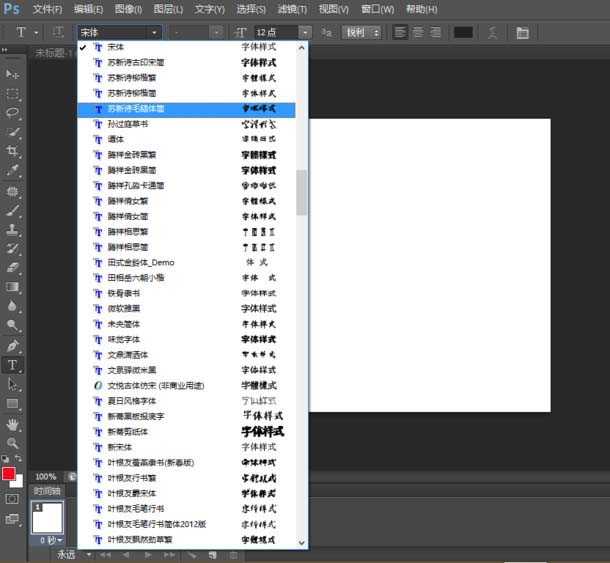Select the History Brush tool

(12, 249)
